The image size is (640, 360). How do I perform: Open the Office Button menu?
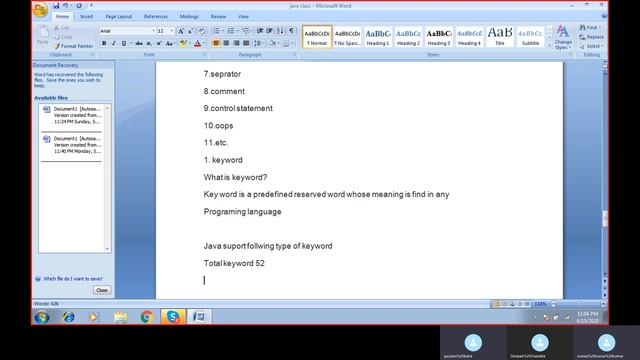click(x=40, y=10)
